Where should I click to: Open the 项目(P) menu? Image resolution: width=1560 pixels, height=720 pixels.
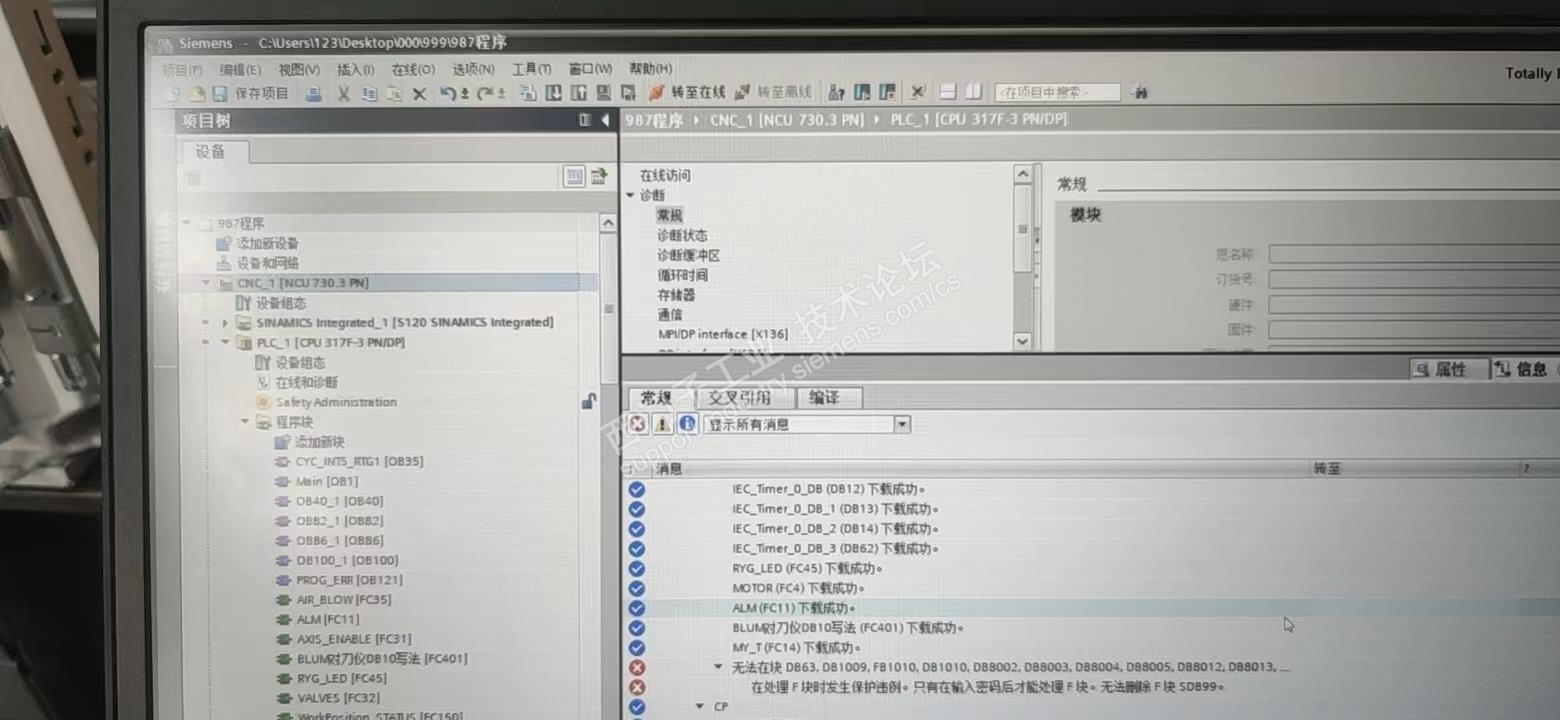coord(182,70)
